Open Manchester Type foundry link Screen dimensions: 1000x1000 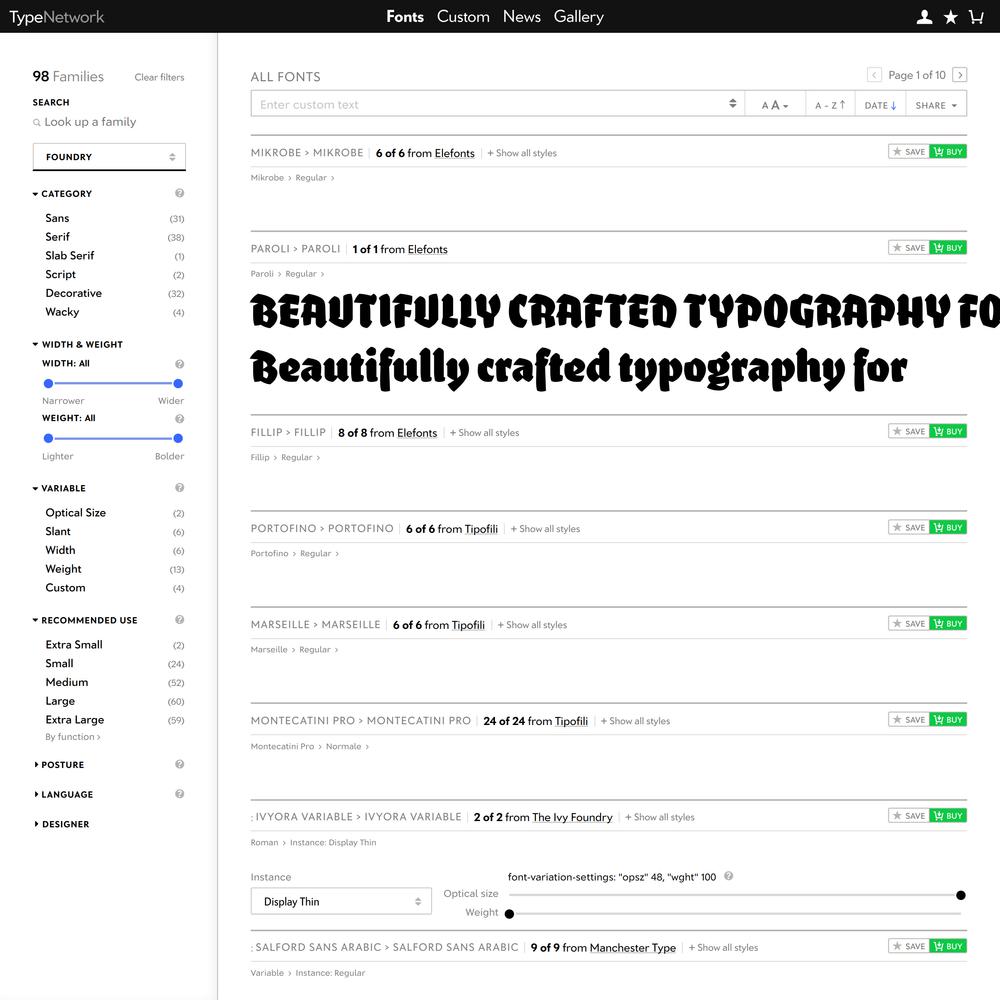(x=633, y=948)
